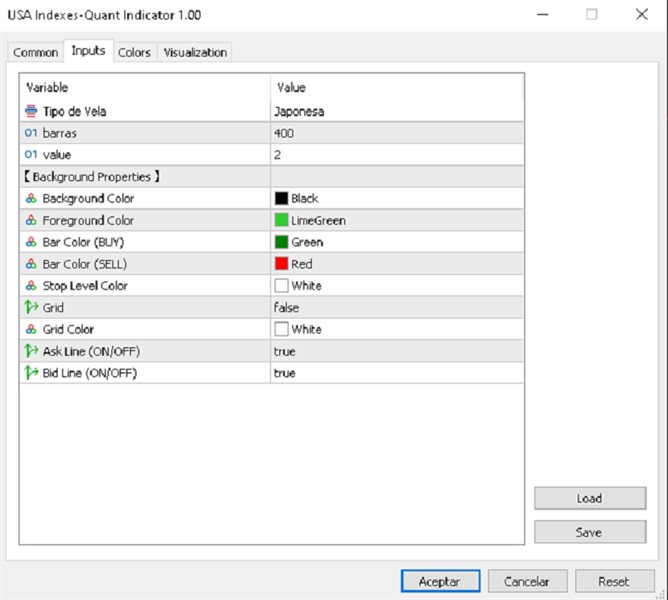Viewport: 668px width, 600px height.
Task: Switch to the Common tab
Action: pos(36,52)
